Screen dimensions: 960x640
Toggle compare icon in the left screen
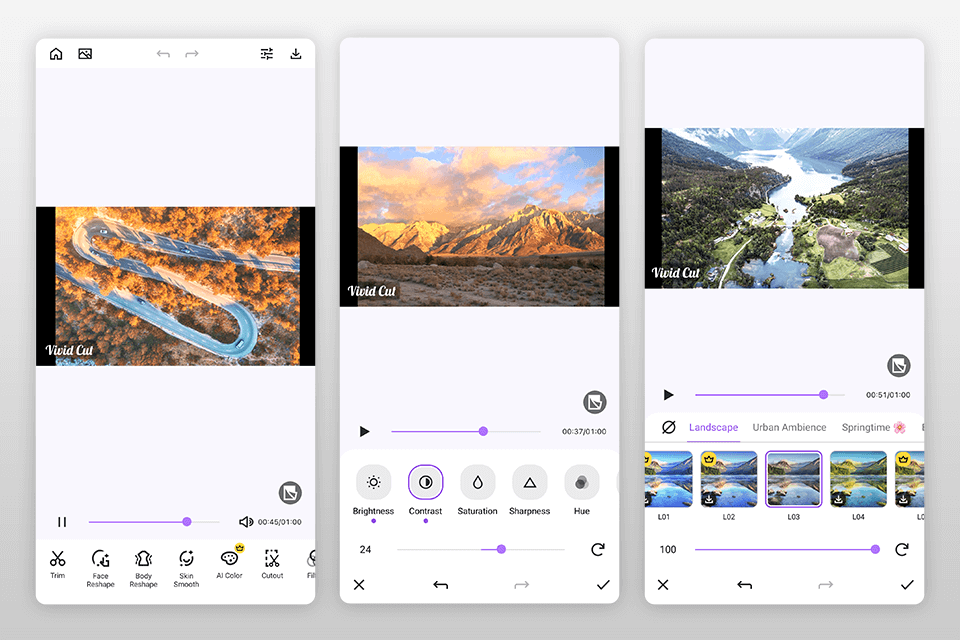point(290,493)
